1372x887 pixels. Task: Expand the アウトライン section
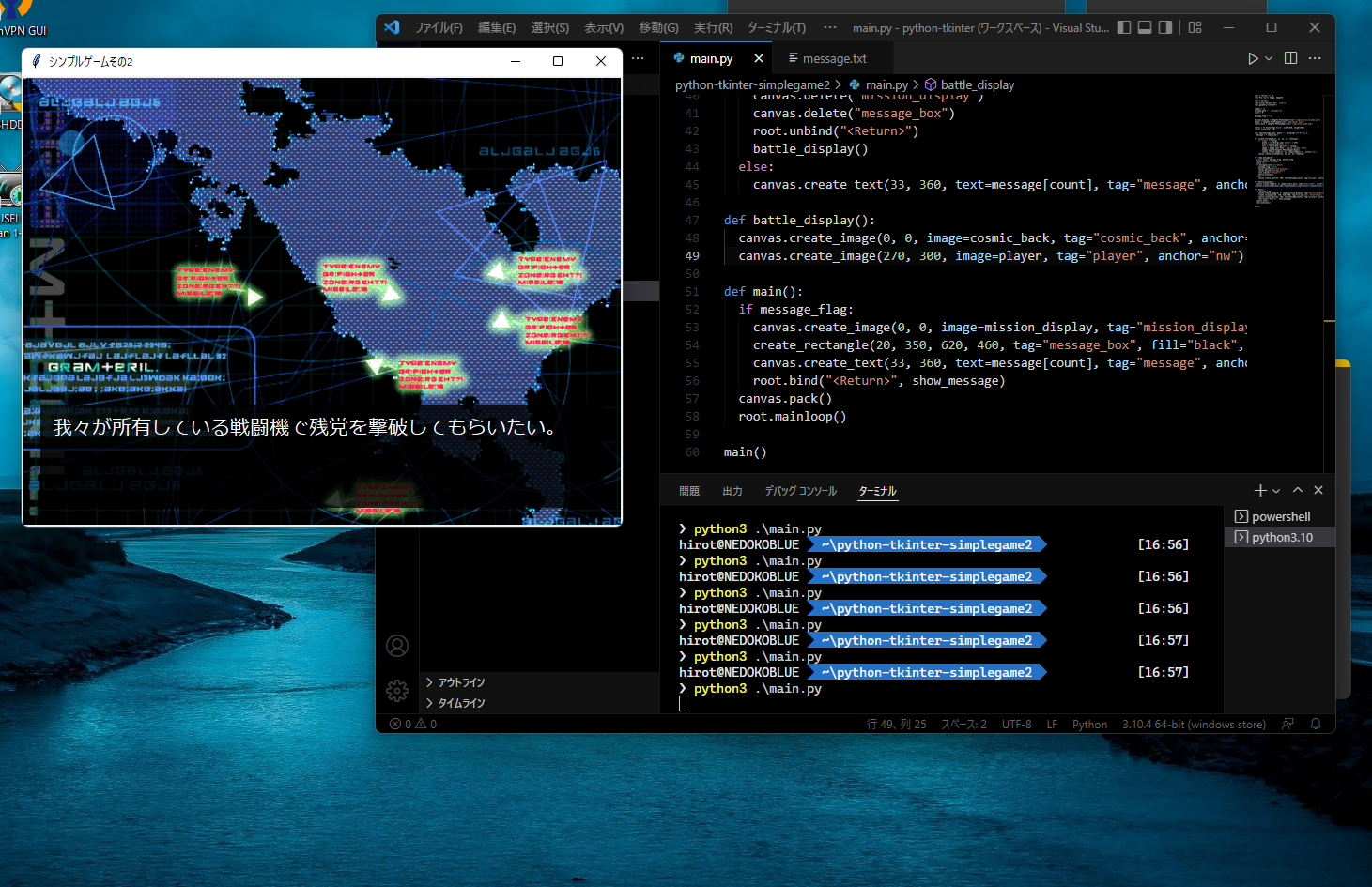click(x=459, y=682)
